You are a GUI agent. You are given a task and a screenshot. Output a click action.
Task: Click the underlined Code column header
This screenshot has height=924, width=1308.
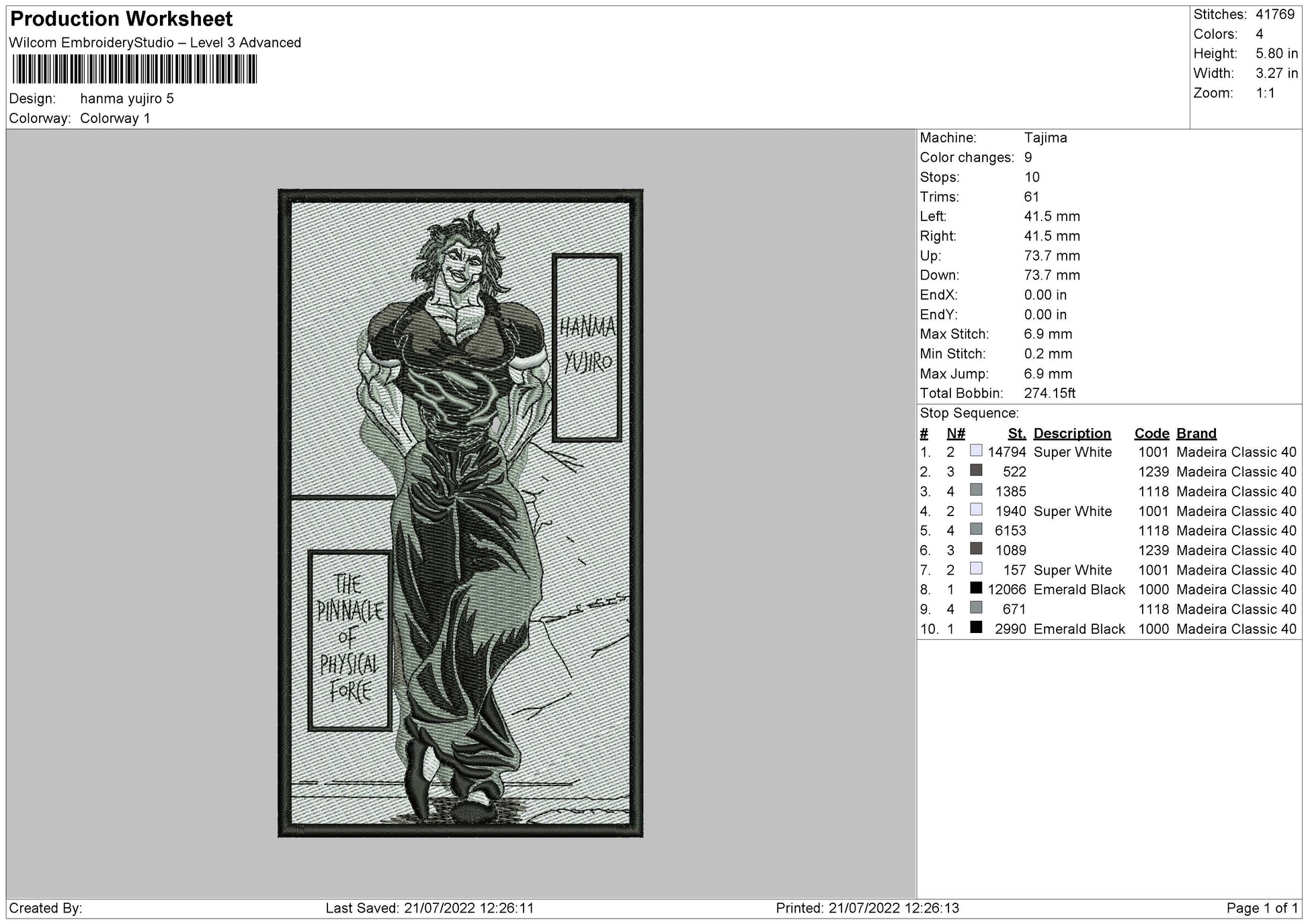[x=1151, y=433]
